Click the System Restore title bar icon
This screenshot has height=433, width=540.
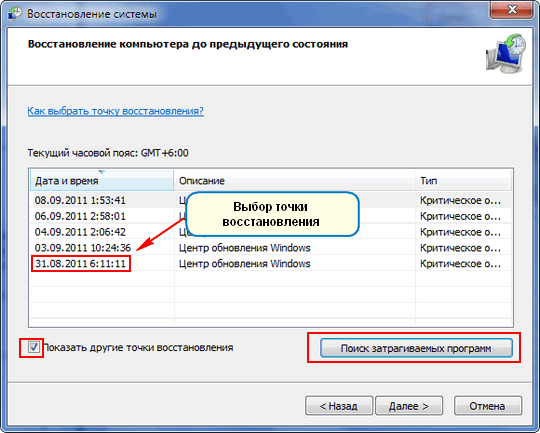[x=14, y=13]
